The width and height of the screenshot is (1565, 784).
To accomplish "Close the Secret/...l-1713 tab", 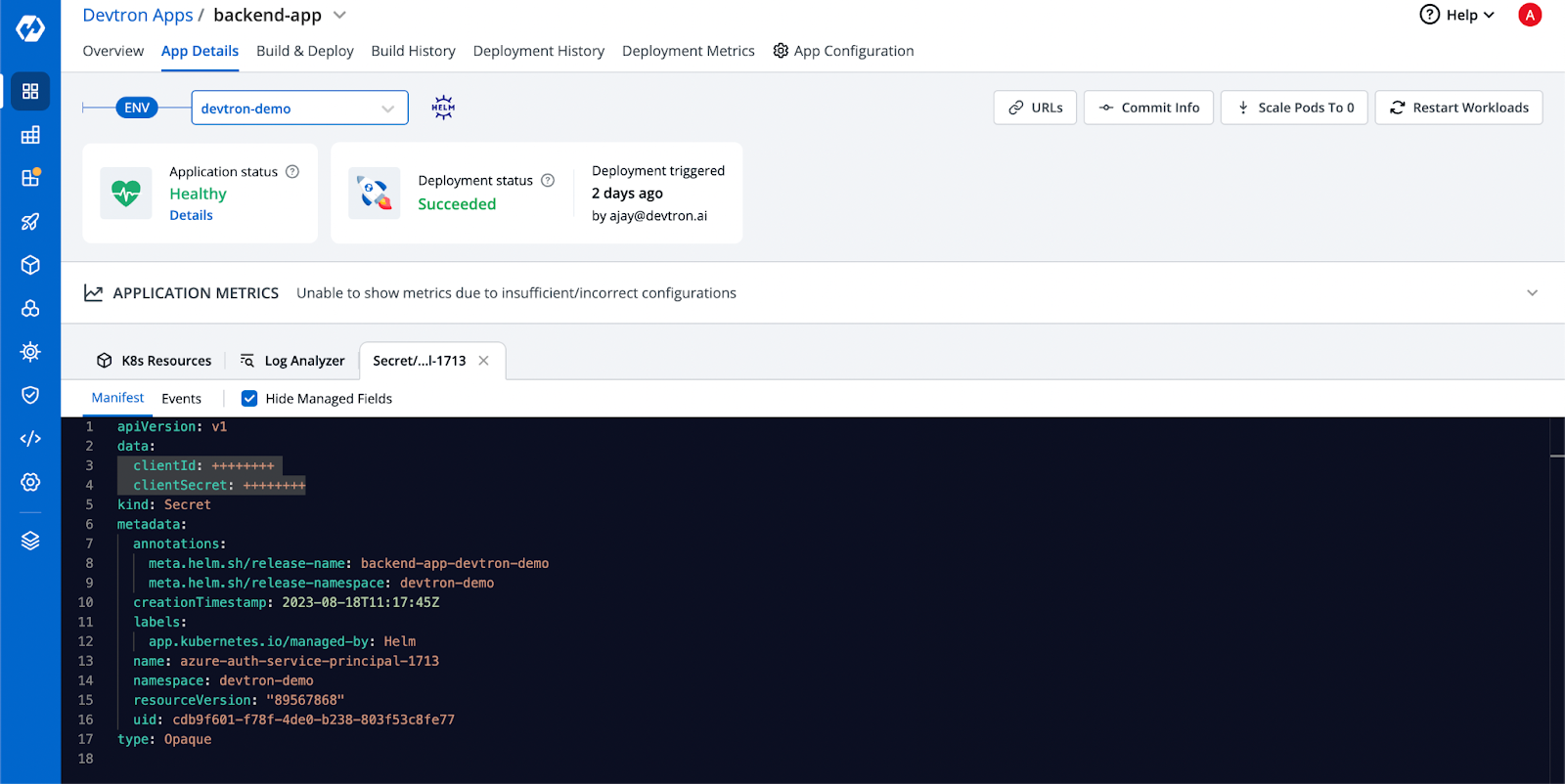I will 483,361.
